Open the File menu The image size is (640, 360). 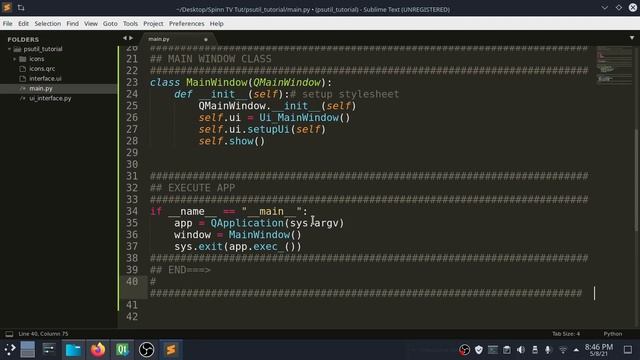point(7,24)
